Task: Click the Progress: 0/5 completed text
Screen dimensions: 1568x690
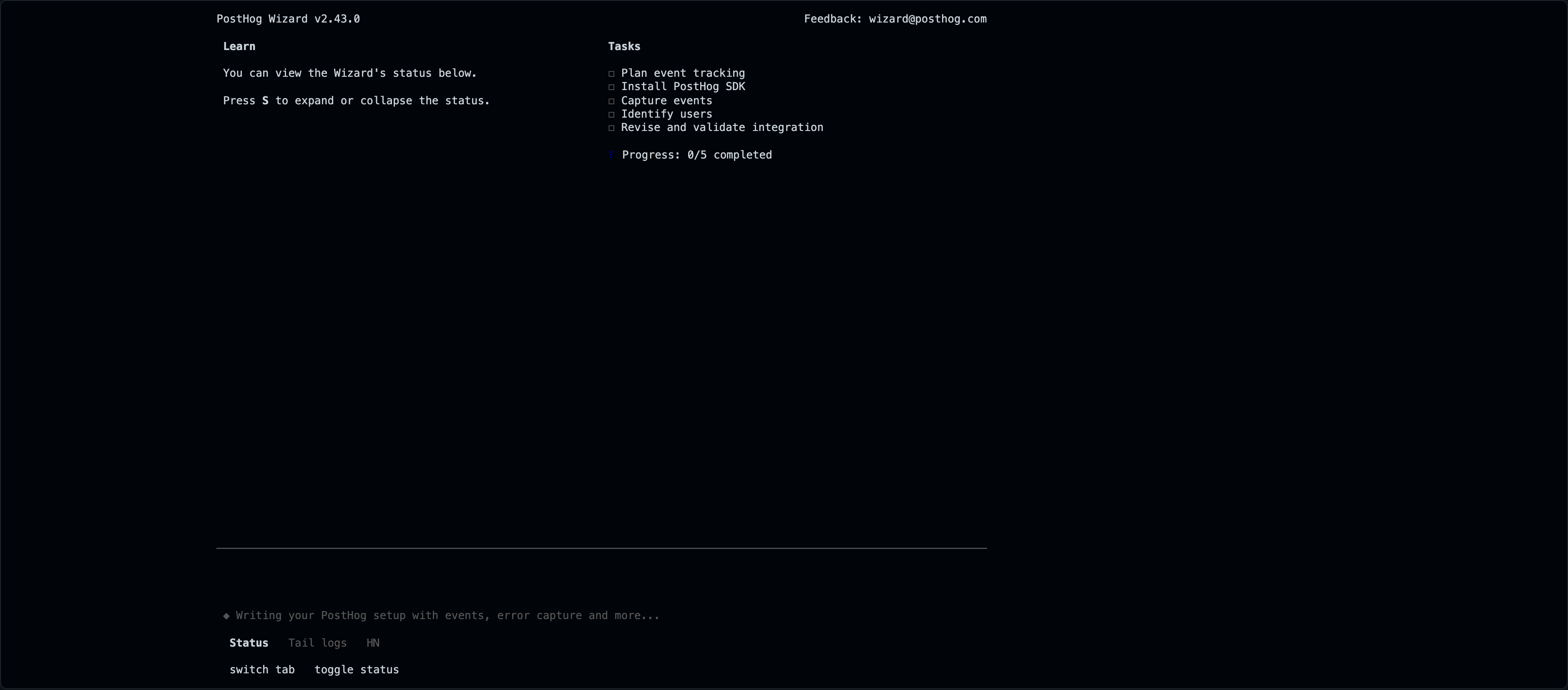Action: pyautogui.click(x=697, y=155)
